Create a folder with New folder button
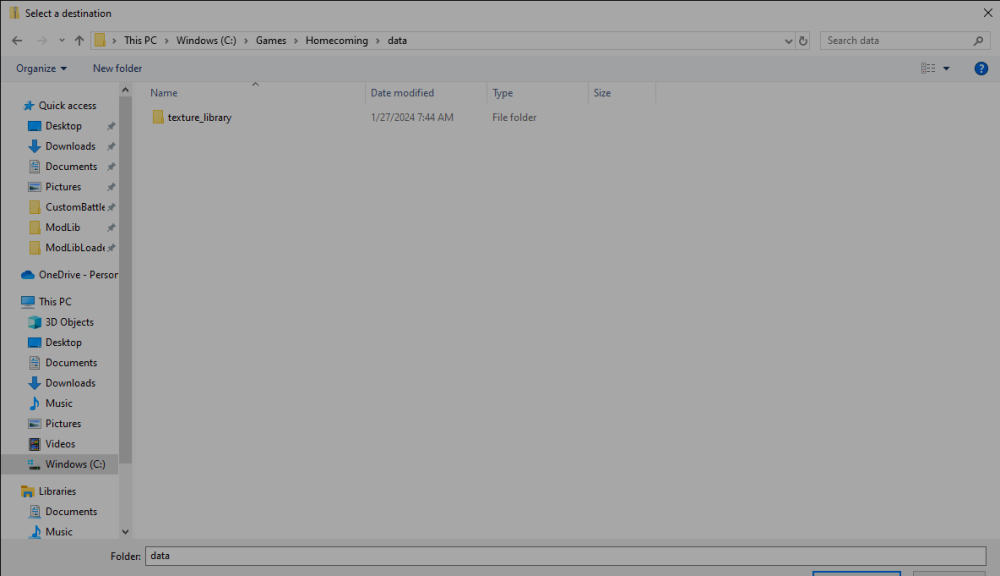 point(116,68)
